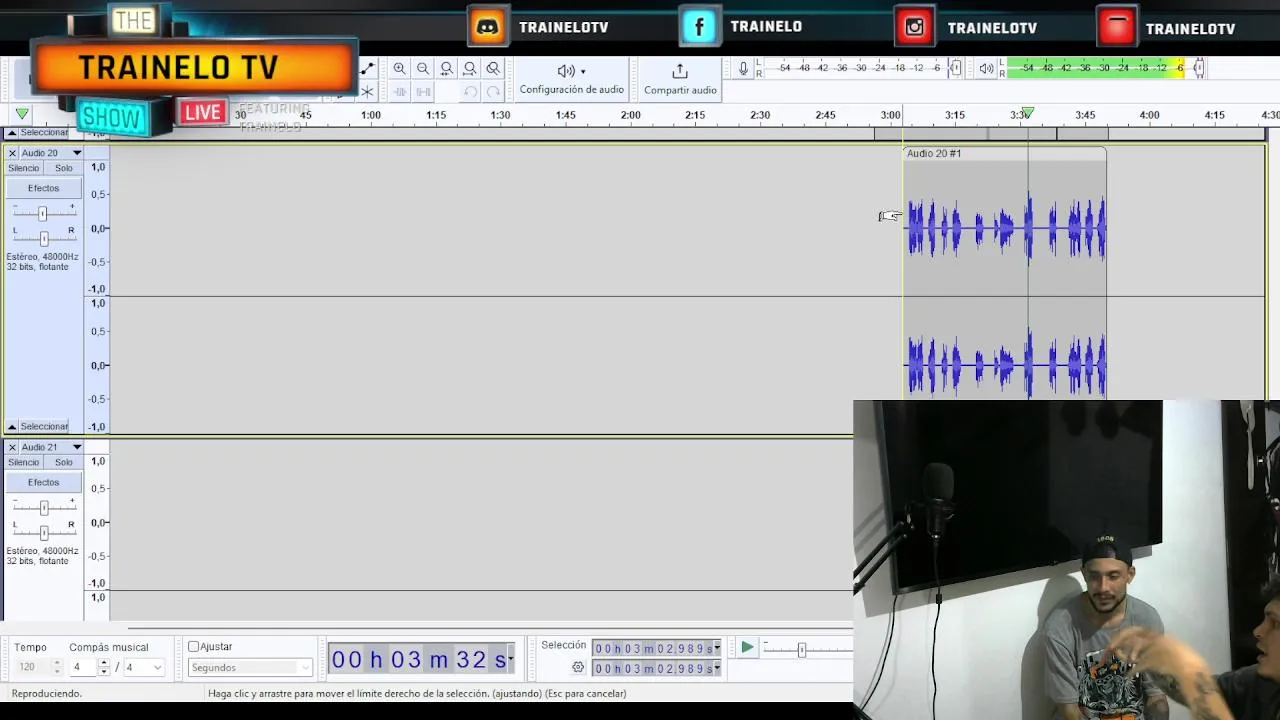Click the Silence audio selection icon

(423, 92)
